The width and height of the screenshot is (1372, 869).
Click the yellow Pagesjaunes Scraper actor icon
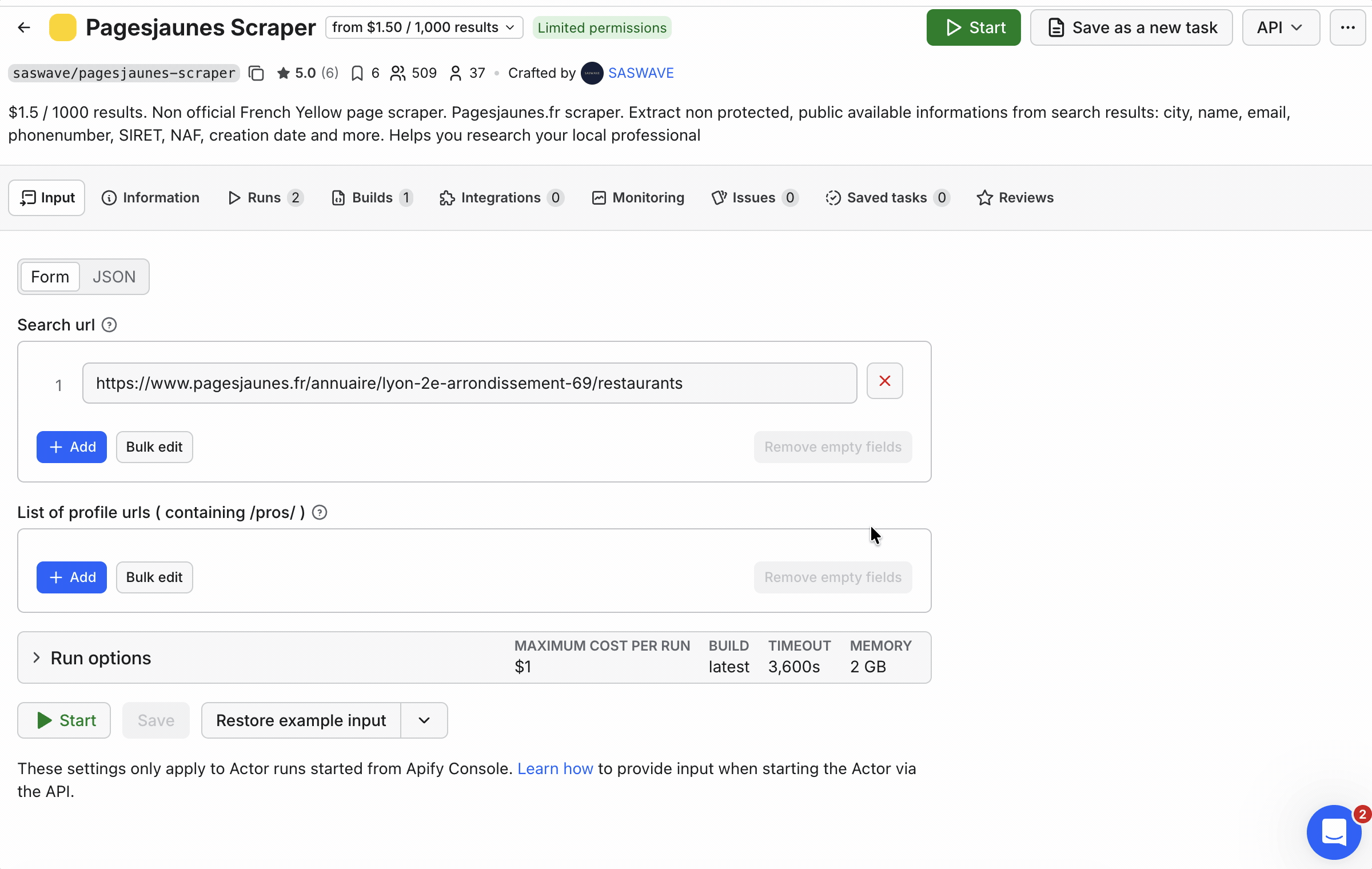[x=63, y=27]
